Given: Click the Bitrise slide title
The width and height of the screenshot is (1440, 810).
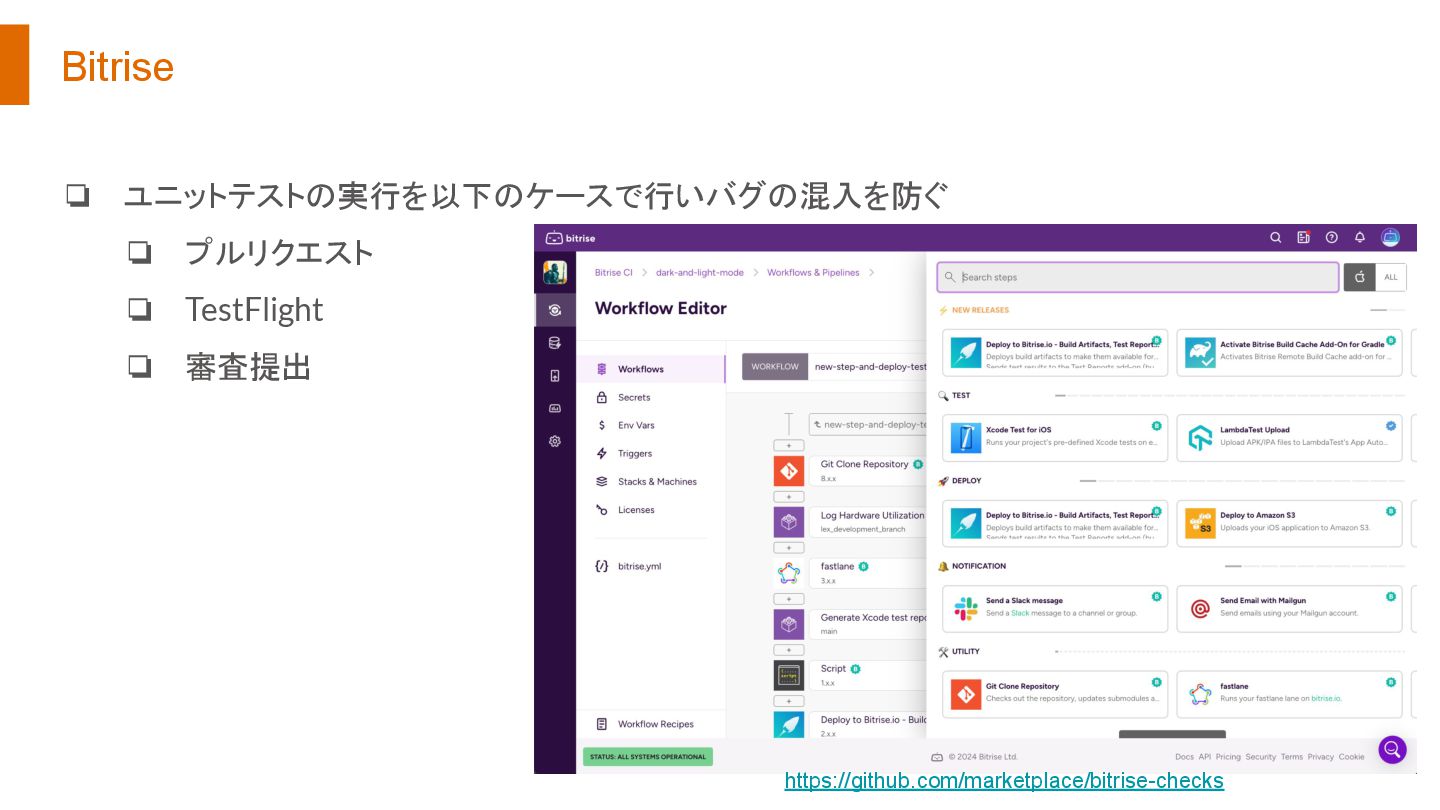Looking at the screenshot, I should pyautogui.click(x=118, y=67).
